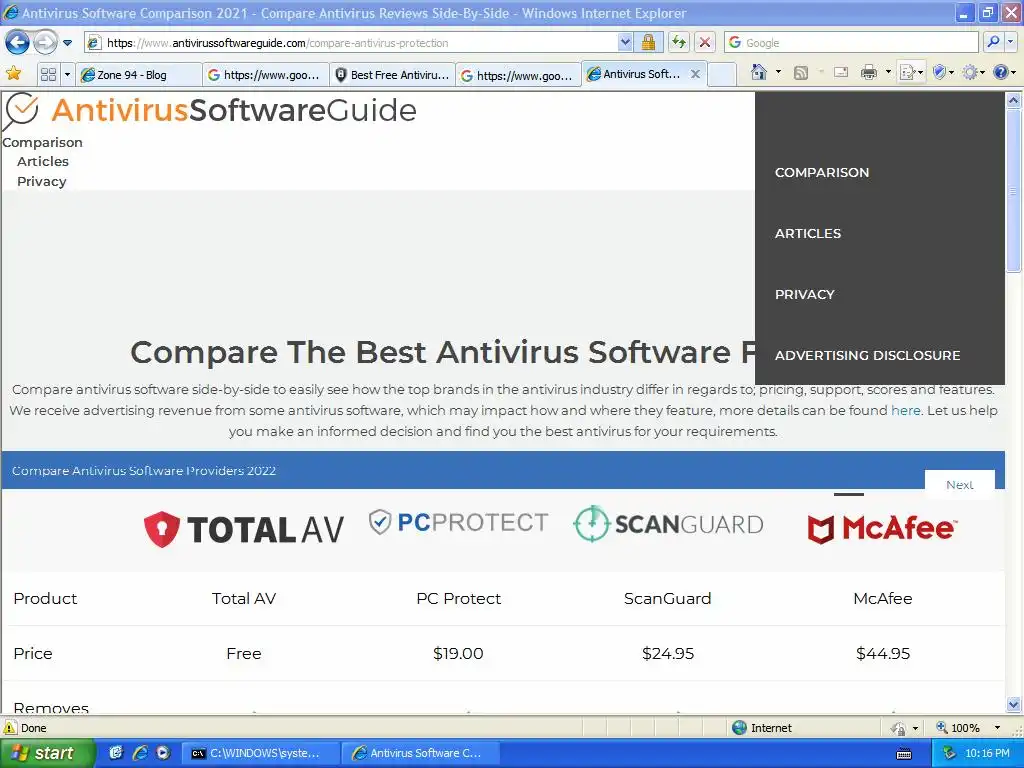
Task: Click the page scrollbar up arrow
Action: (1013, 100)
